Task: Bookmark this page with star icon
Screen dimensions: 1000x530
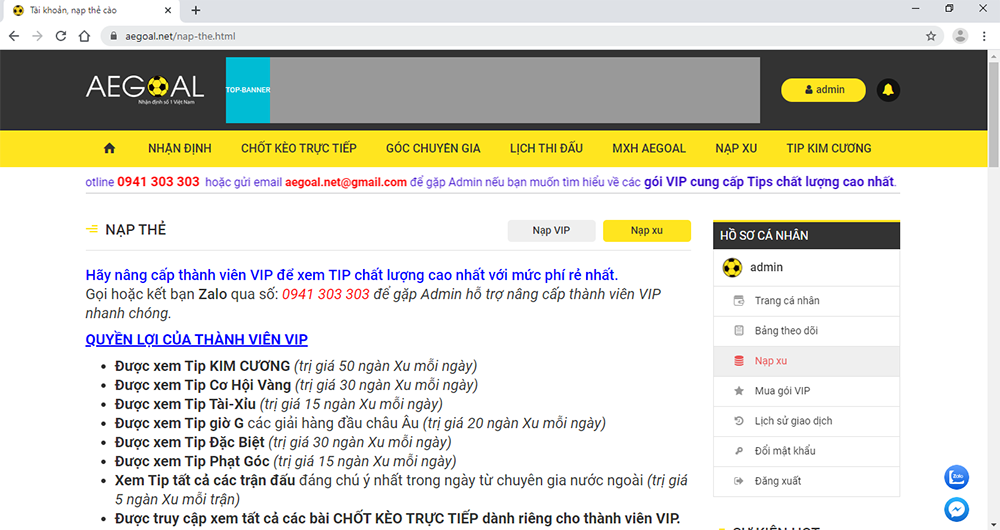Action: pos(931,36)
